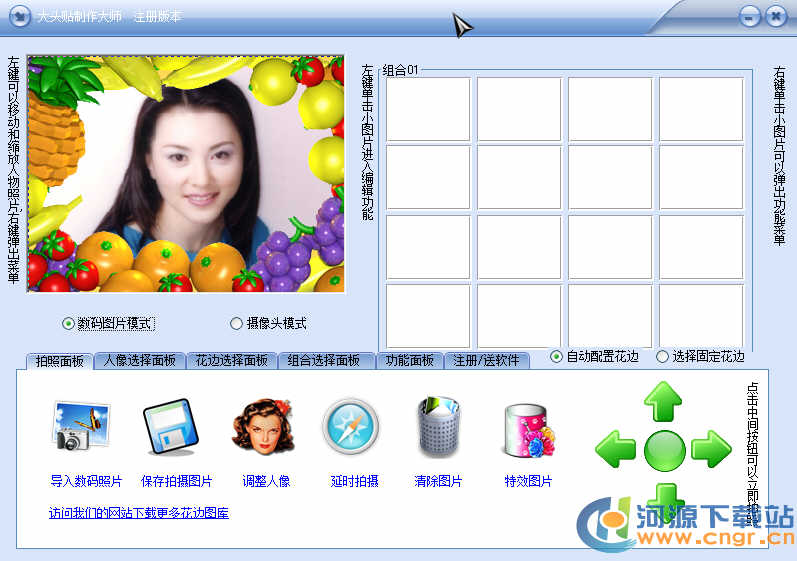Click the green right arrow

click(712, 449)
